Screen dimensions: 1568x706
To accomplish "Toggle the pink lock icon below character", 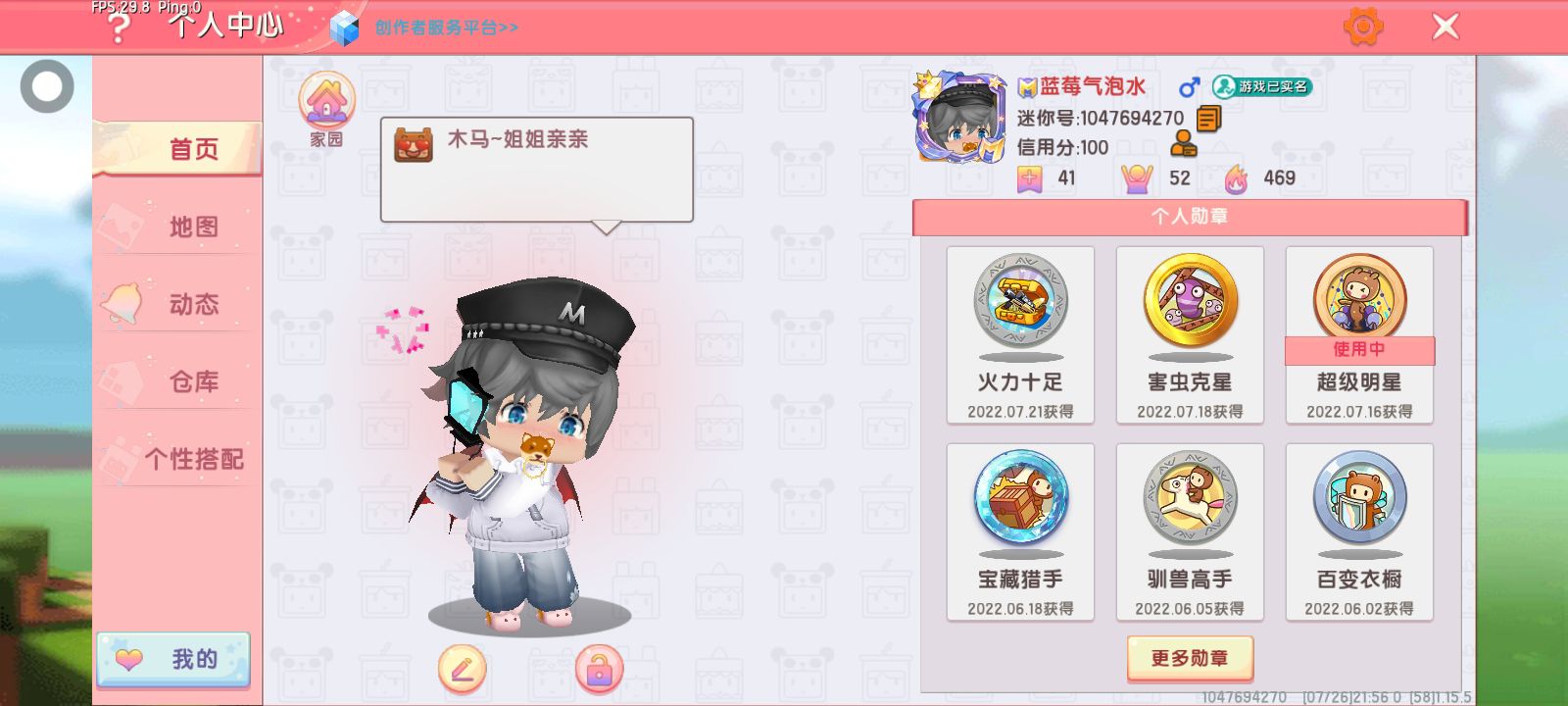I will (x=599, y=670).
